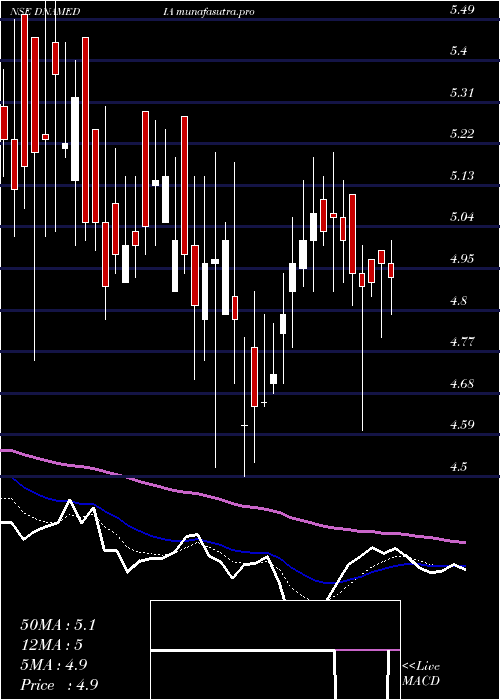
Task: Click the pink MACD histogram segment
Action: coord(367,650)
